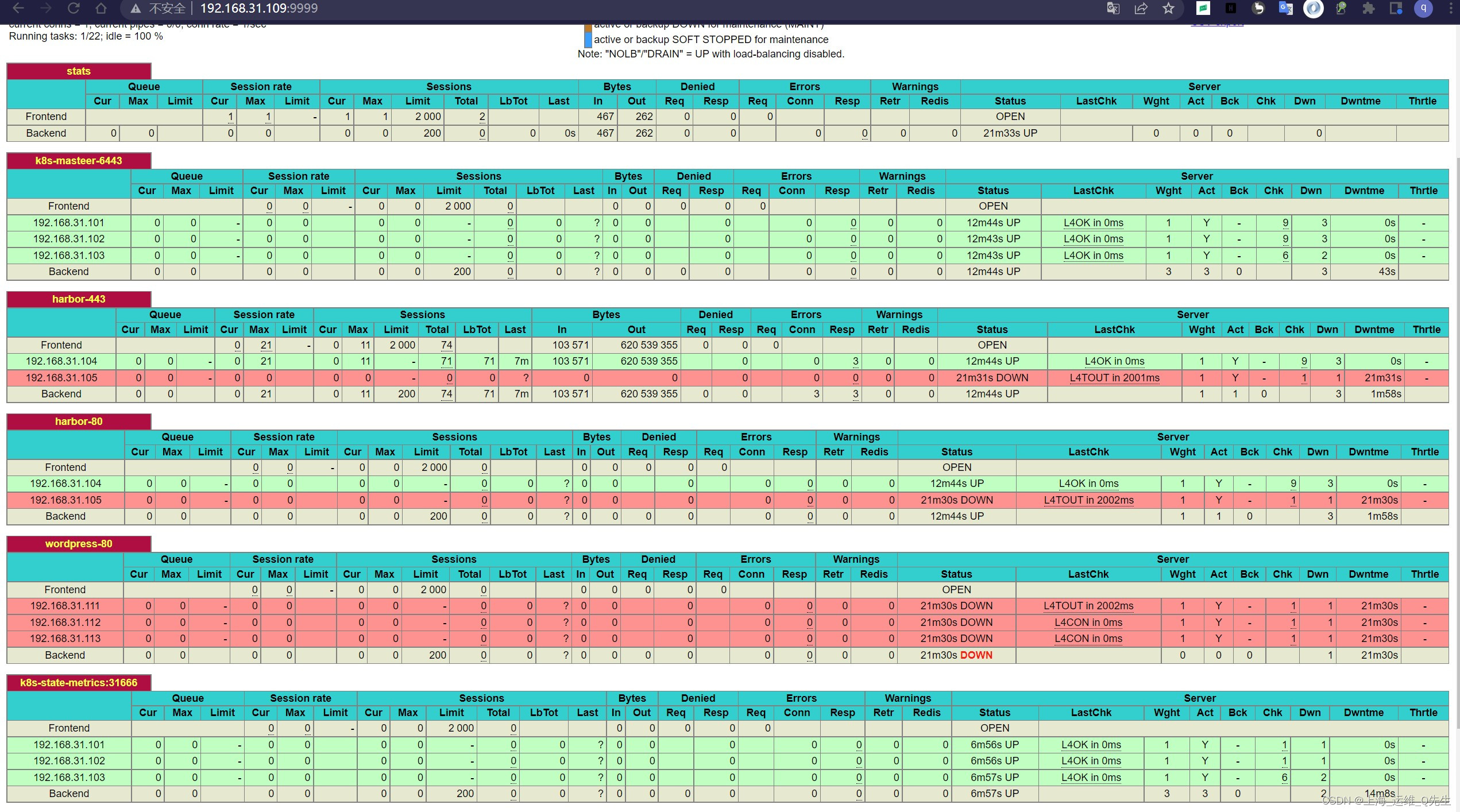1460x812 pixels.
Task: Click the k8s-masteer-6443 Backend row label
Action: pyautogui.click(x=69, y=272)
